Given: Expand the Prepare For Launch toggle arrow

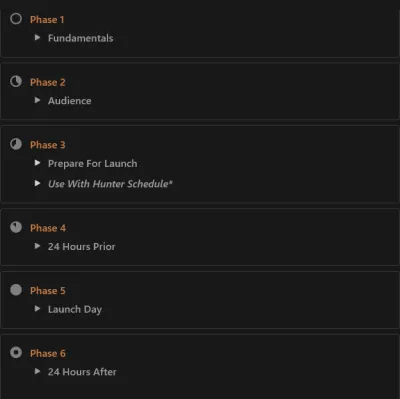Looking at the screenshot, I should pos(37,163).
